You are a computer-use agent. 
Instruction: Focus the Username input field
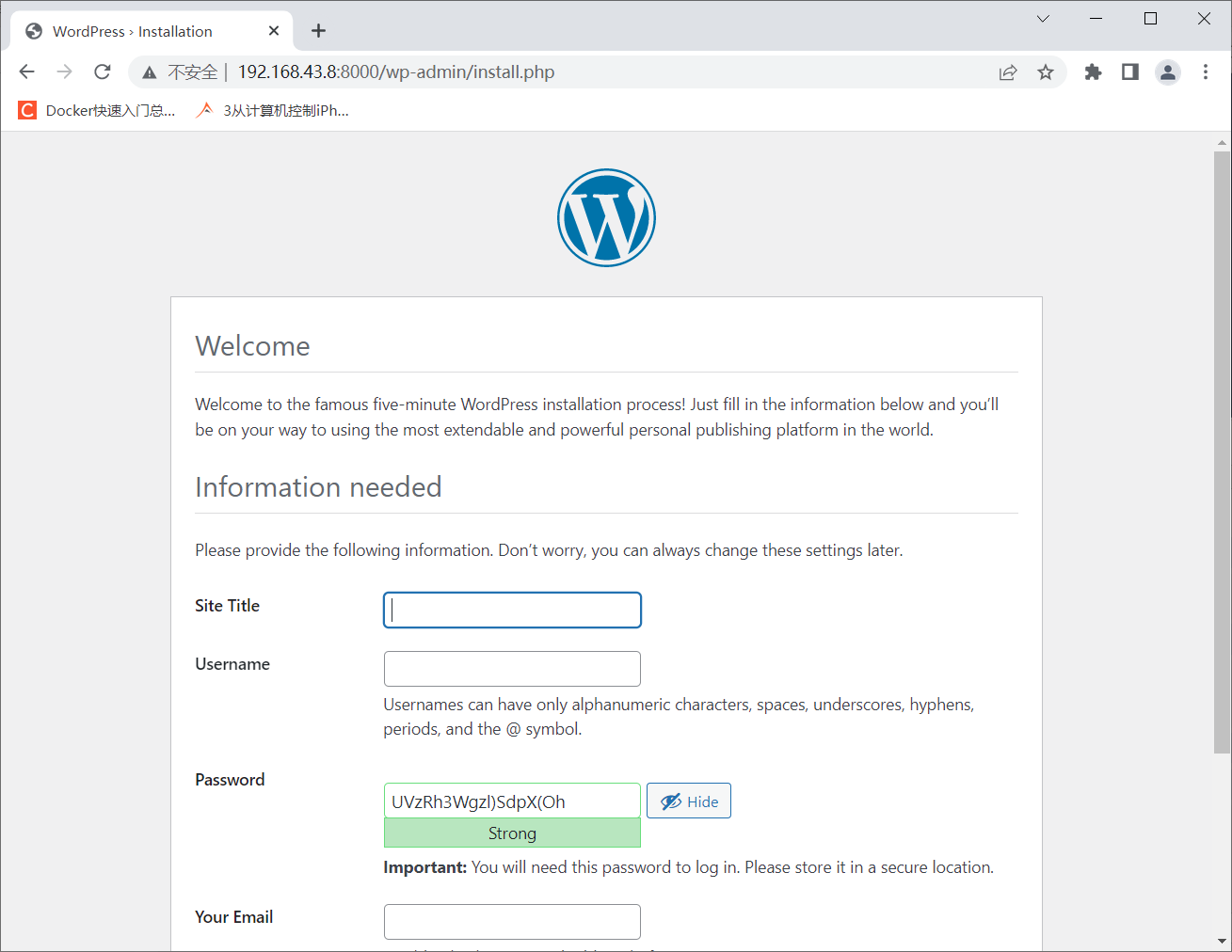[512, 669]
